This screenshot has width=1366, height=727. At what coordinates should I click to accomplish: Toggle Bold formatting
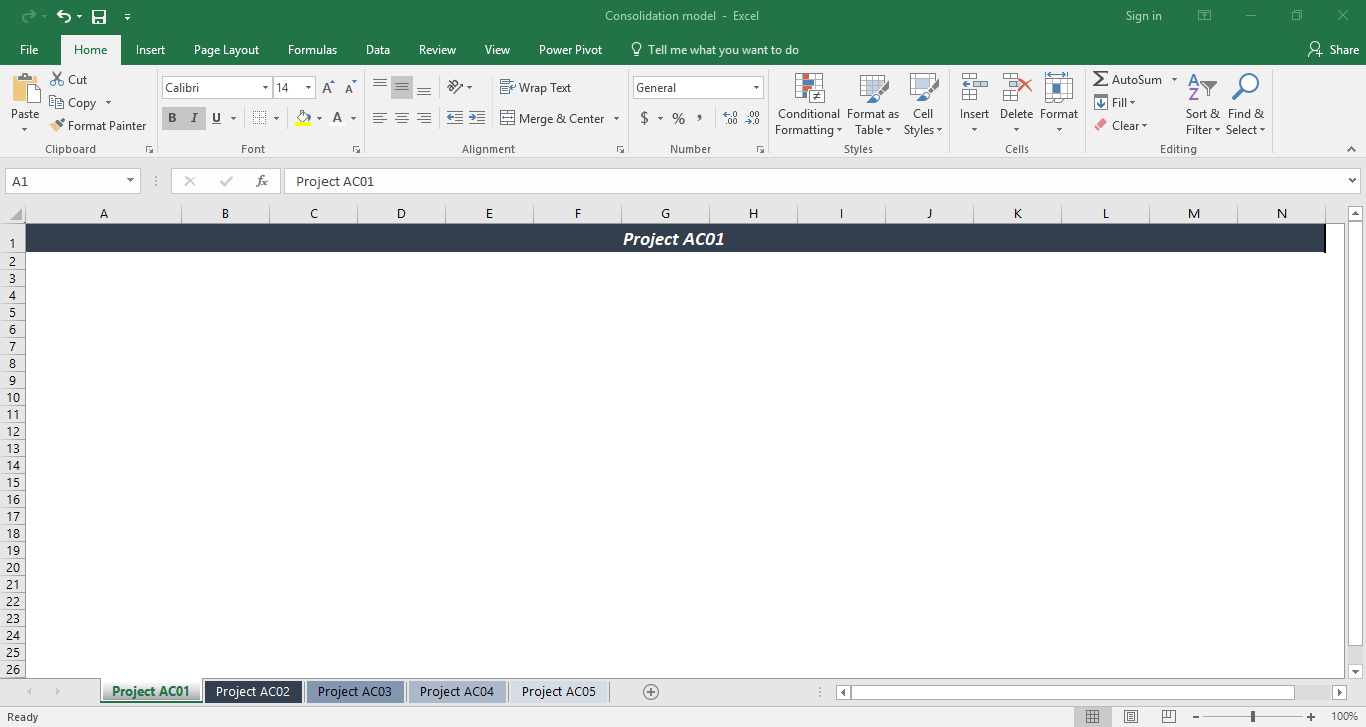[172, 118]
